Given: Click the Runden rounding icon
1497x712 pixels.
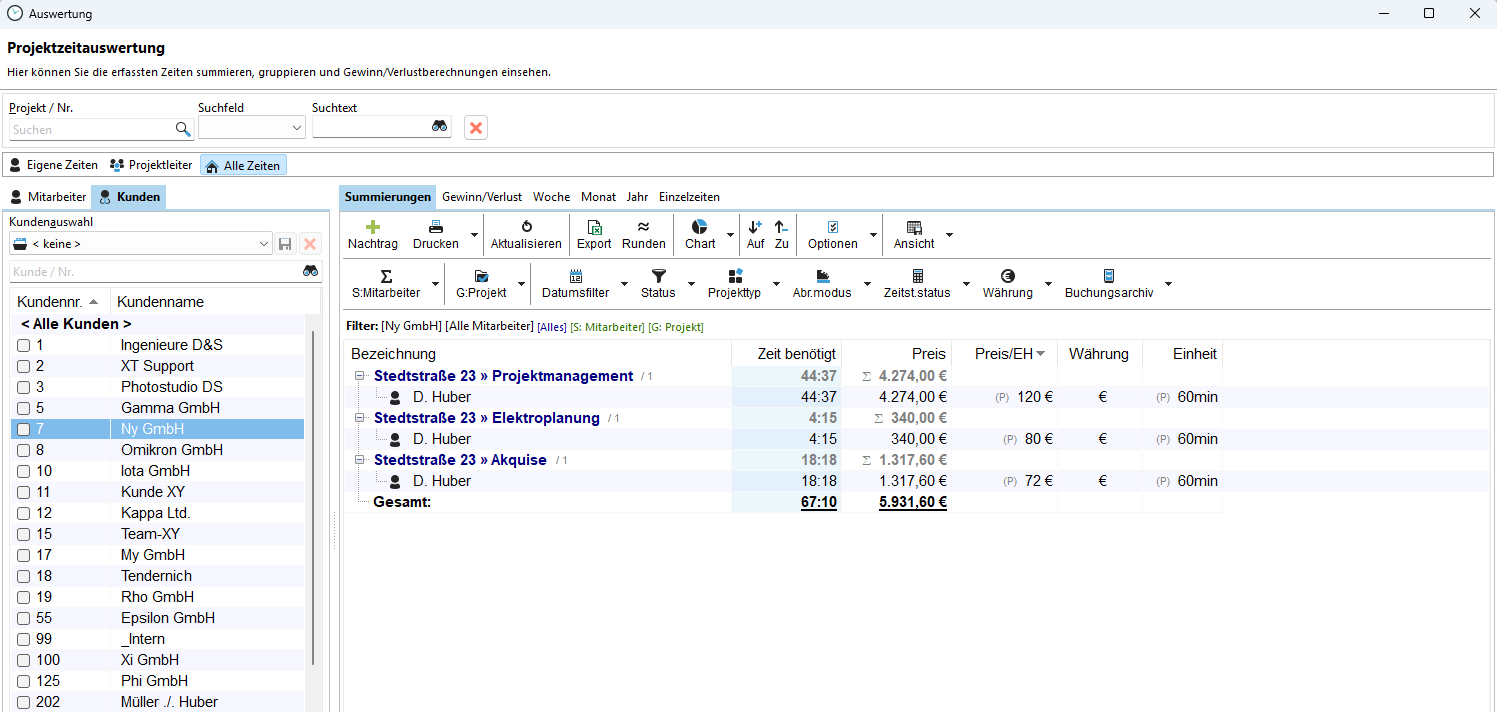Looking at the screenshot, I should pyautogui.click(x=643, y=227).
